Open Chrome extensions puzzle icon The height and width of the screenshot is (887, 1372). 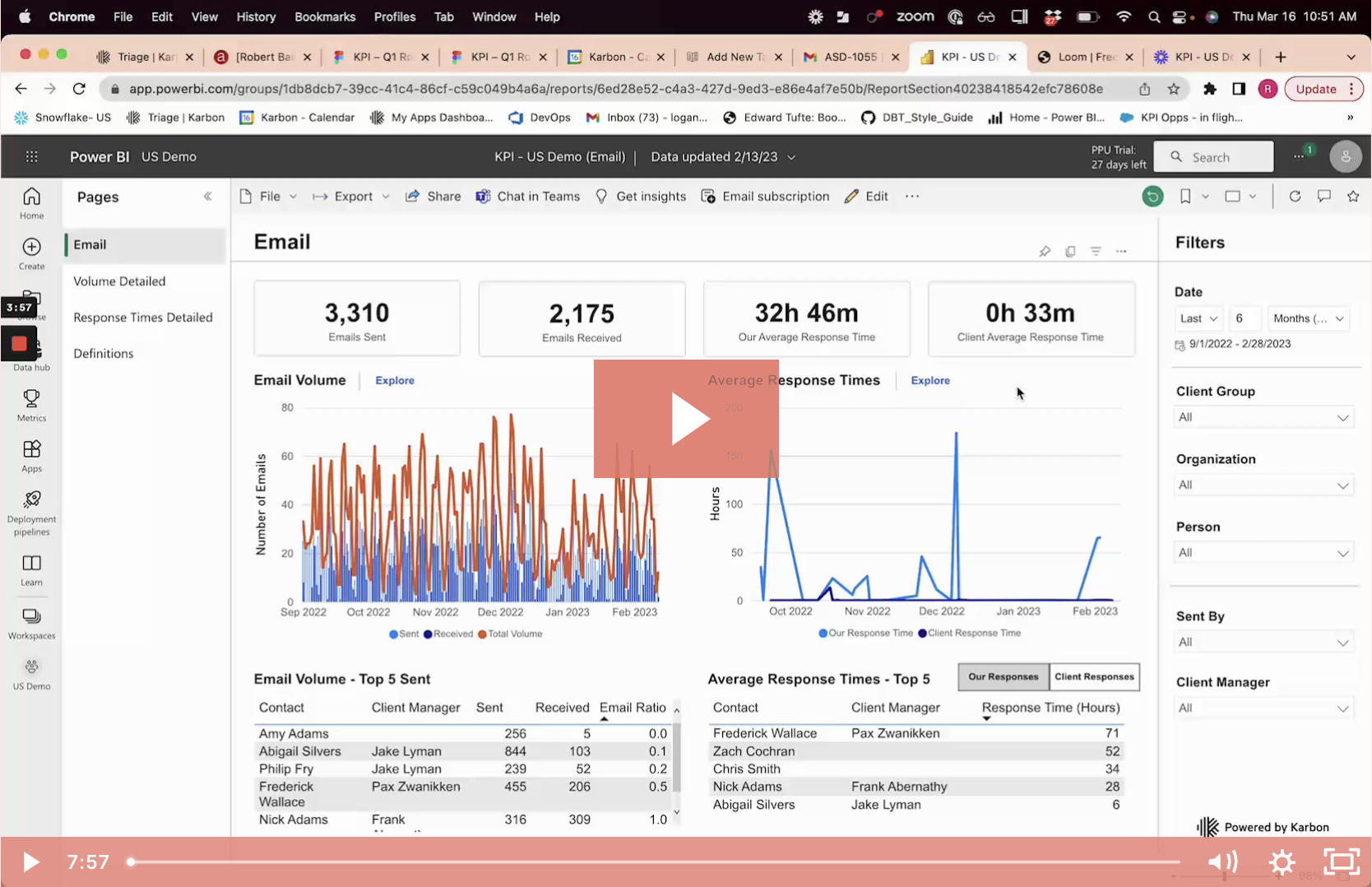pos(1210,89)
